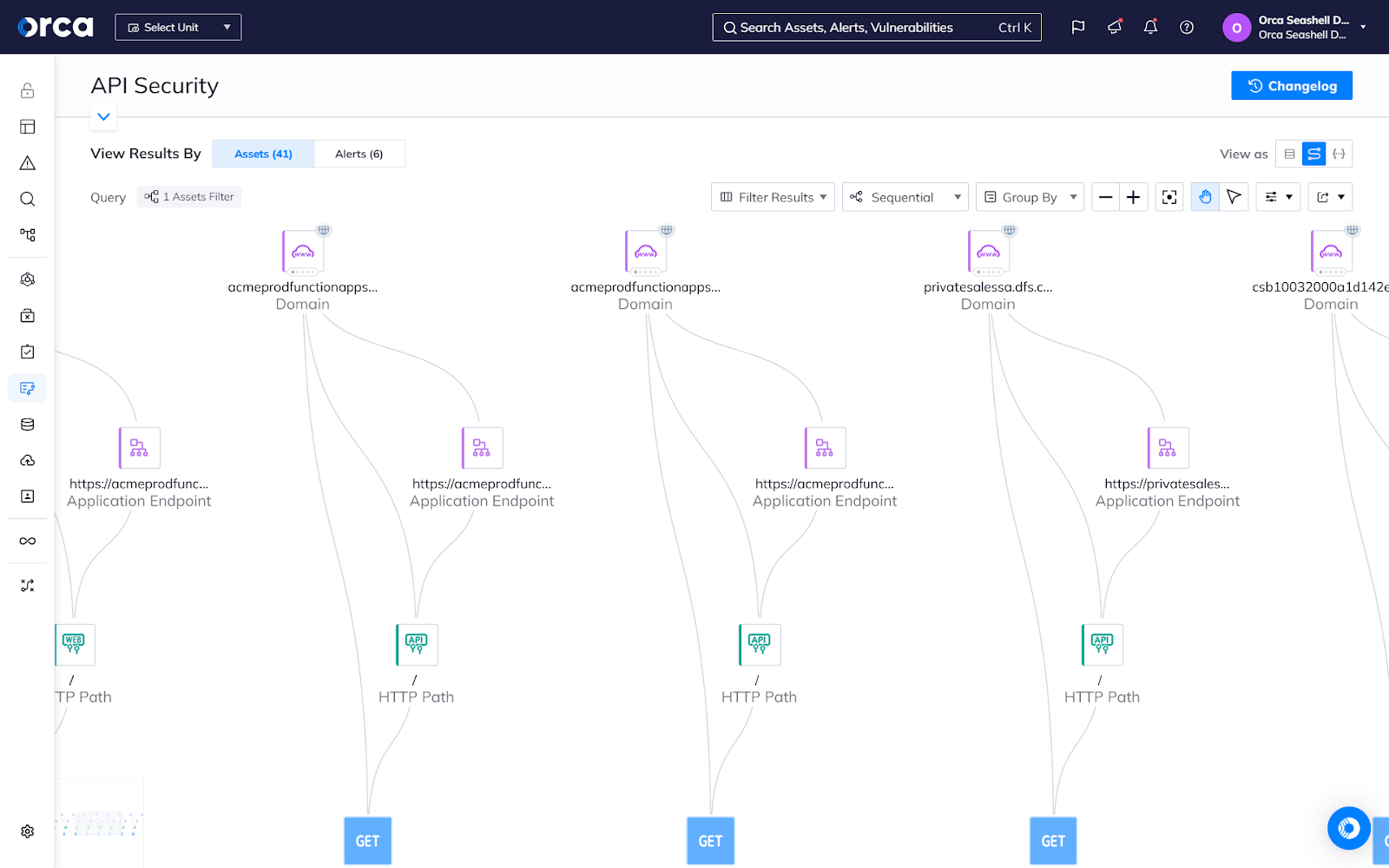Select the Assets (41) tab
This screenshot has width=1389, height=868.
pyautogui.click(x=263, y=154)
